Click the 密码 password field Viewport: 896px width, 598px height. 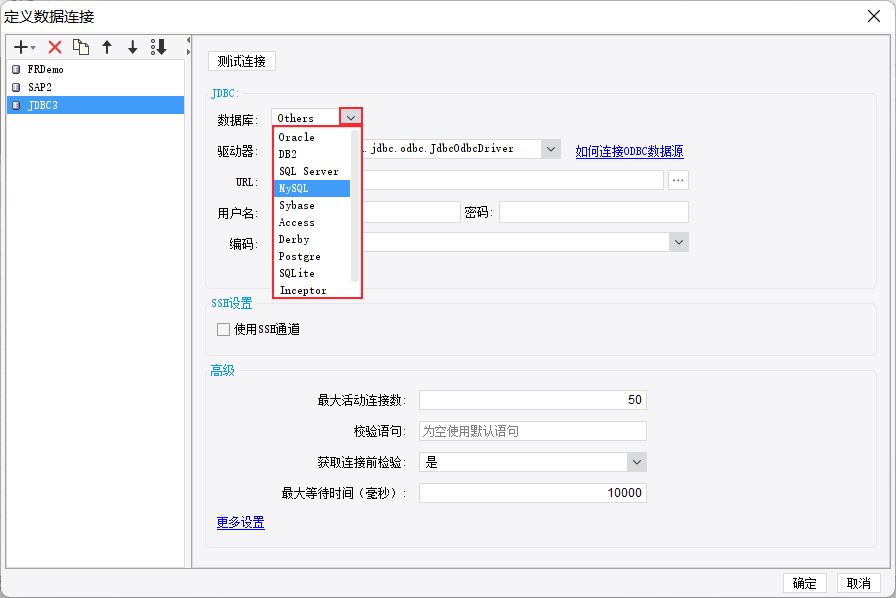pos(594,212)
